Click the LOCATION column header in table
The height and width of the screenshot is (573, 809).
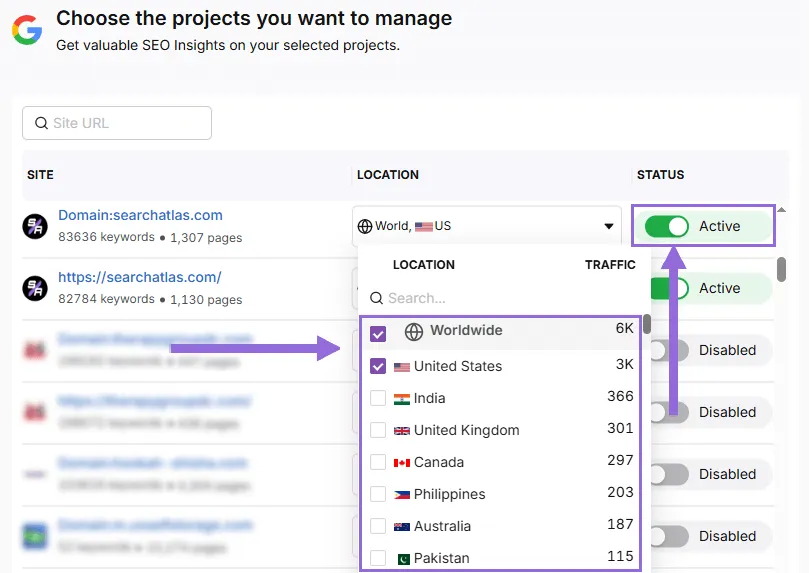coord(388,175)
